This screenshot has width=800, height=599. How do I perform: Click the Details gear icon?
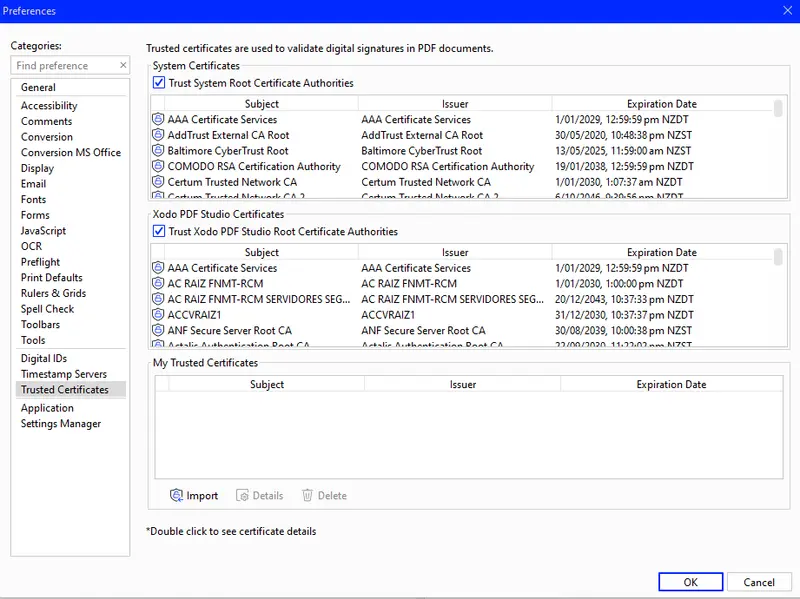242,495
